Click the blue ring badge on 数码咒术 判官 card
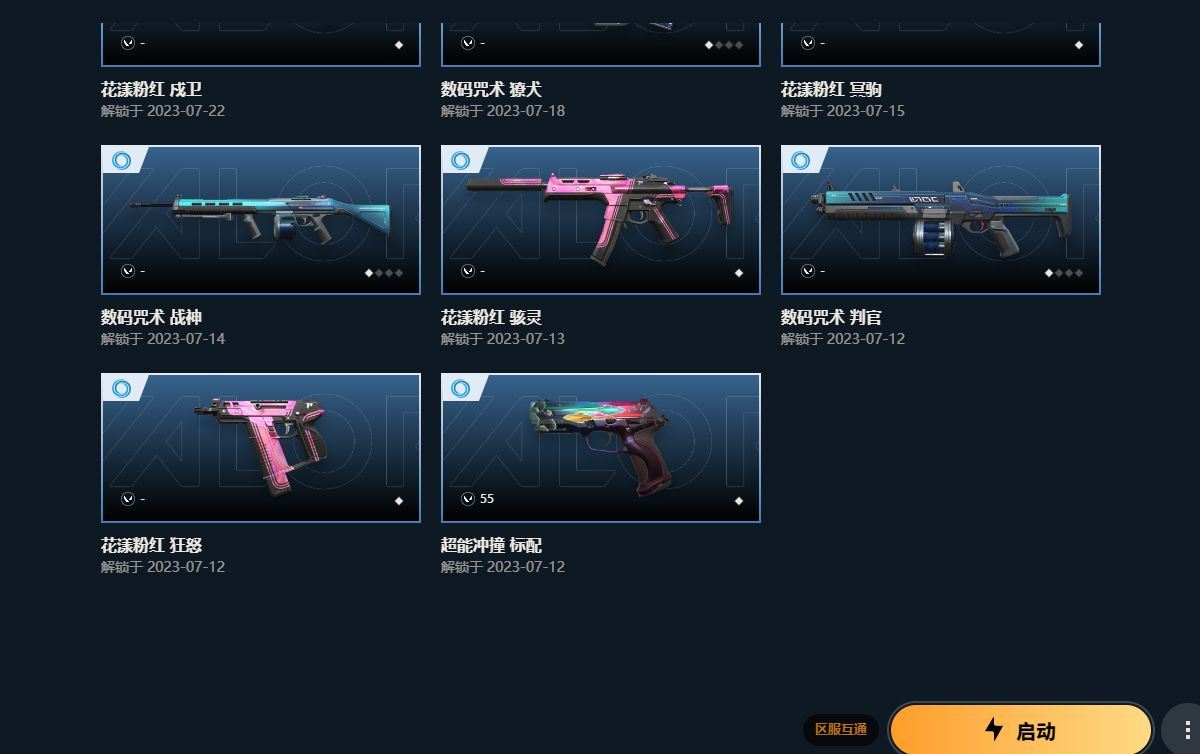Image resolution: width=1200 pixels, height=754 pixels. point(801,161)
